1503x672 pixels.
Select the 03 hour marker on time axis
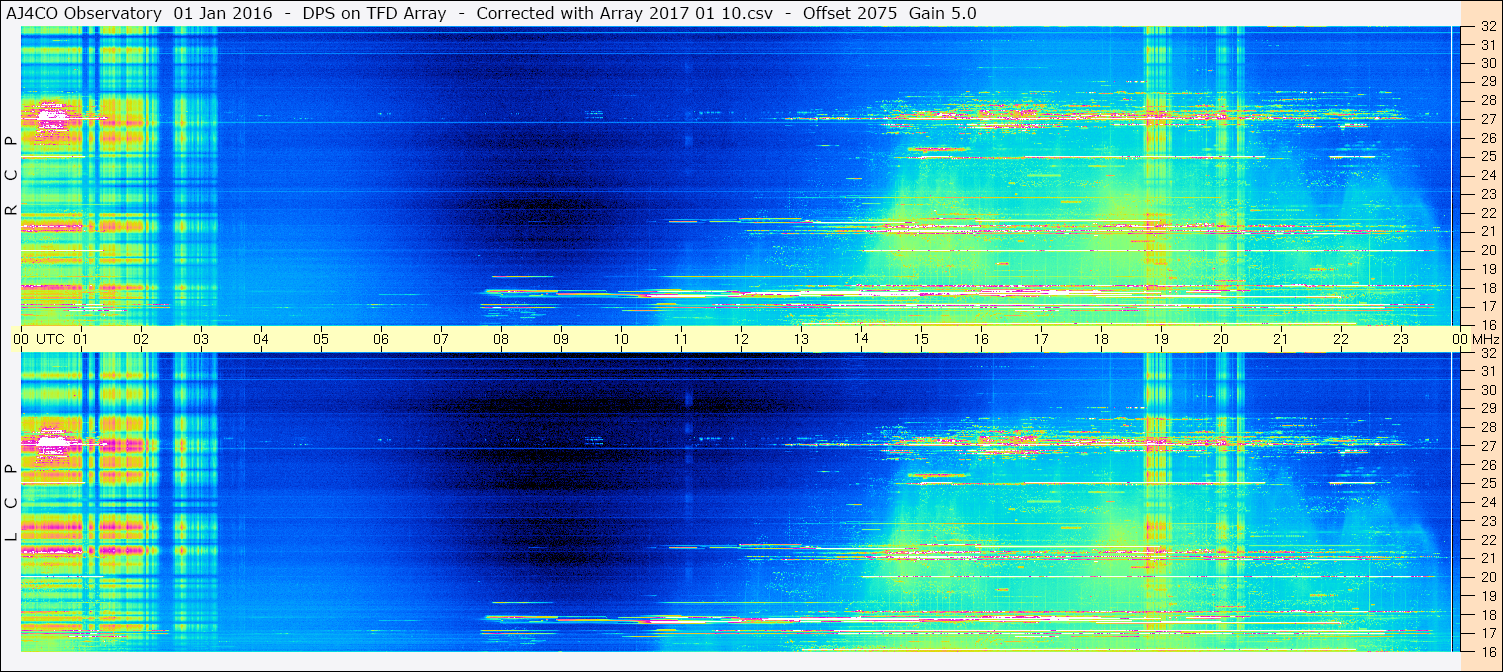tap(201, 339)
